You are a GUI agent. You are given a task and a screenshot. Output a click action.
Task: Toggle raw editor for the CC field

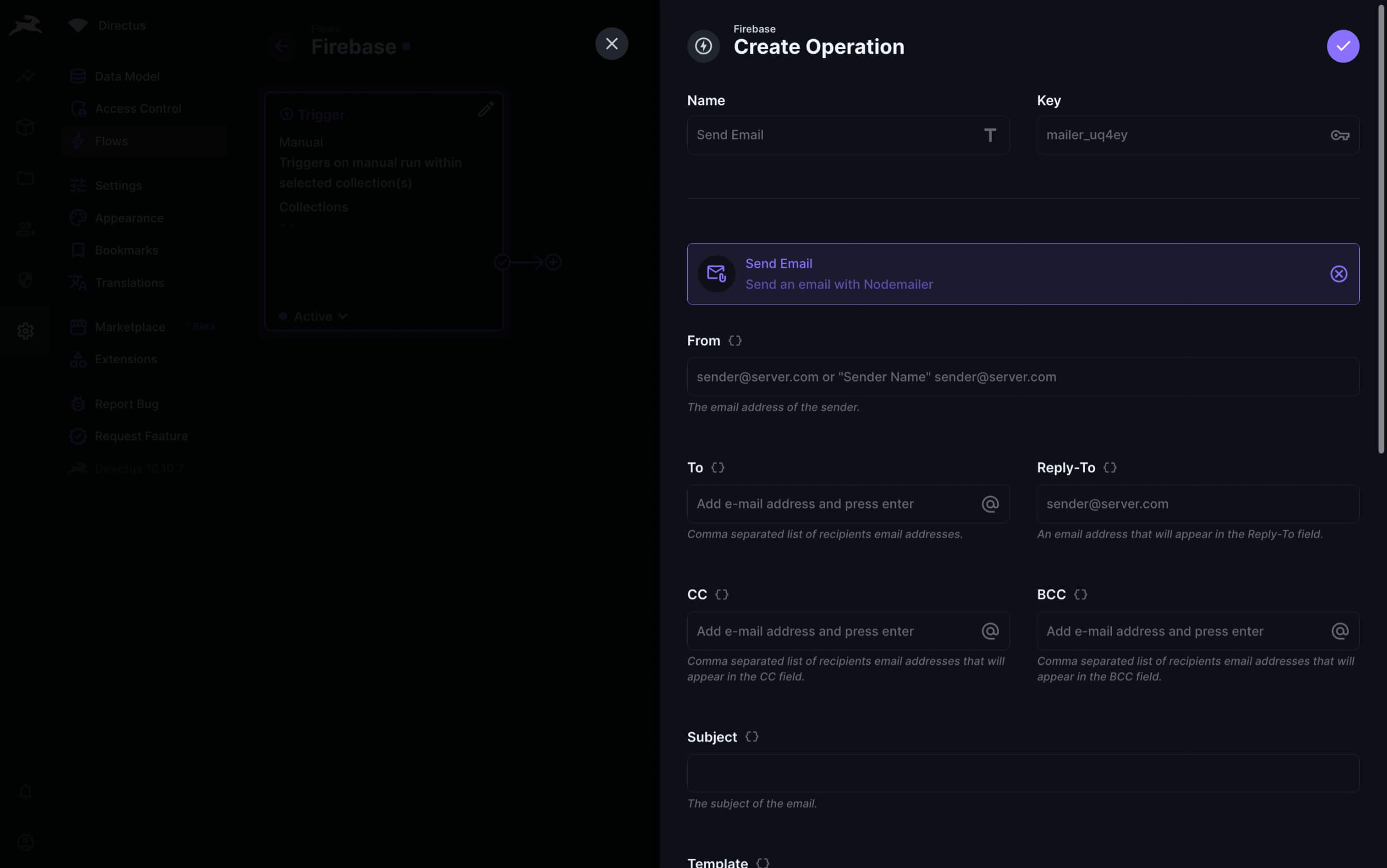click(721, 594)
